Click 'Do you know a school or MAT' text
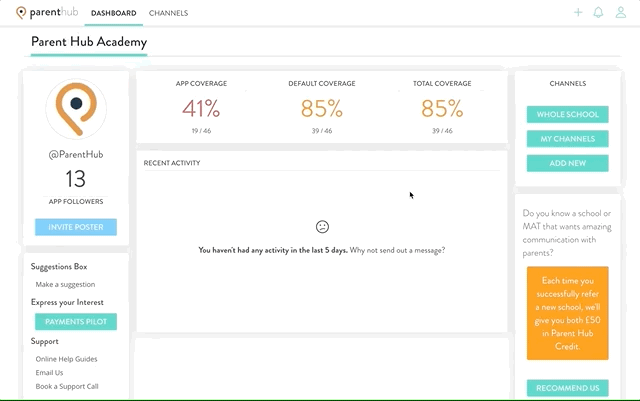The height and width of the screenshot is (401, 640). tap(567, 233)
